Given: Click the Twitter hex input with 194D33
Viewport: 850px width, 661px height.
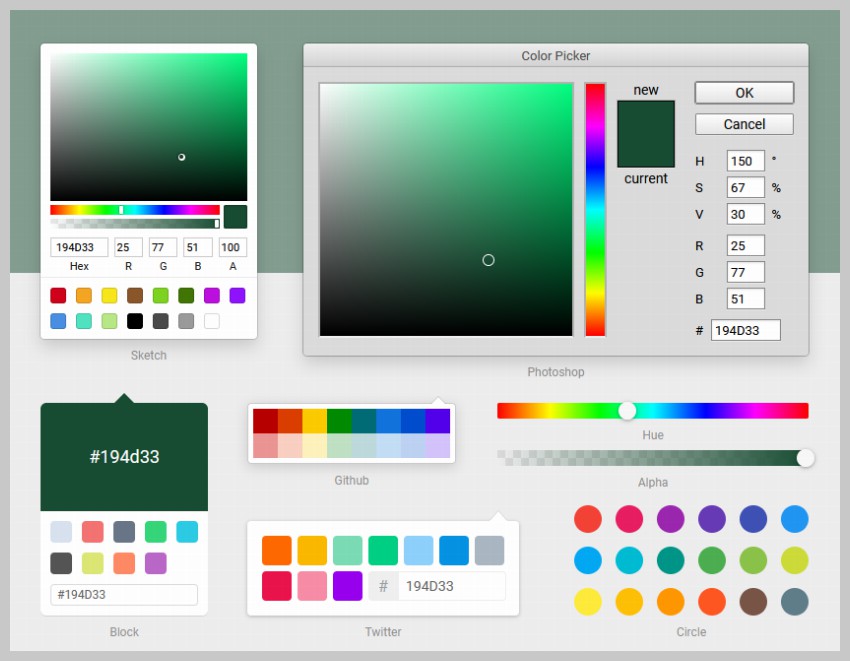Looking at the screenshot, I should (x=450, y=586).
